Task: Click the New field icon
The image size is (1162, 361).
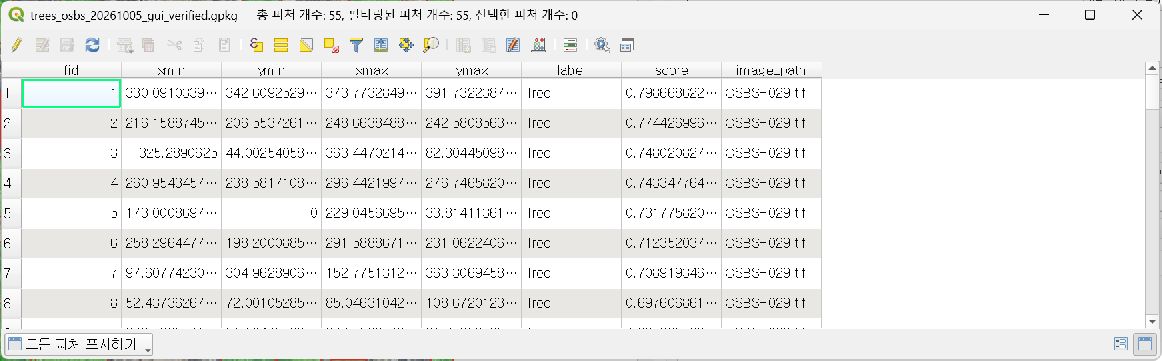Action: 463,45
